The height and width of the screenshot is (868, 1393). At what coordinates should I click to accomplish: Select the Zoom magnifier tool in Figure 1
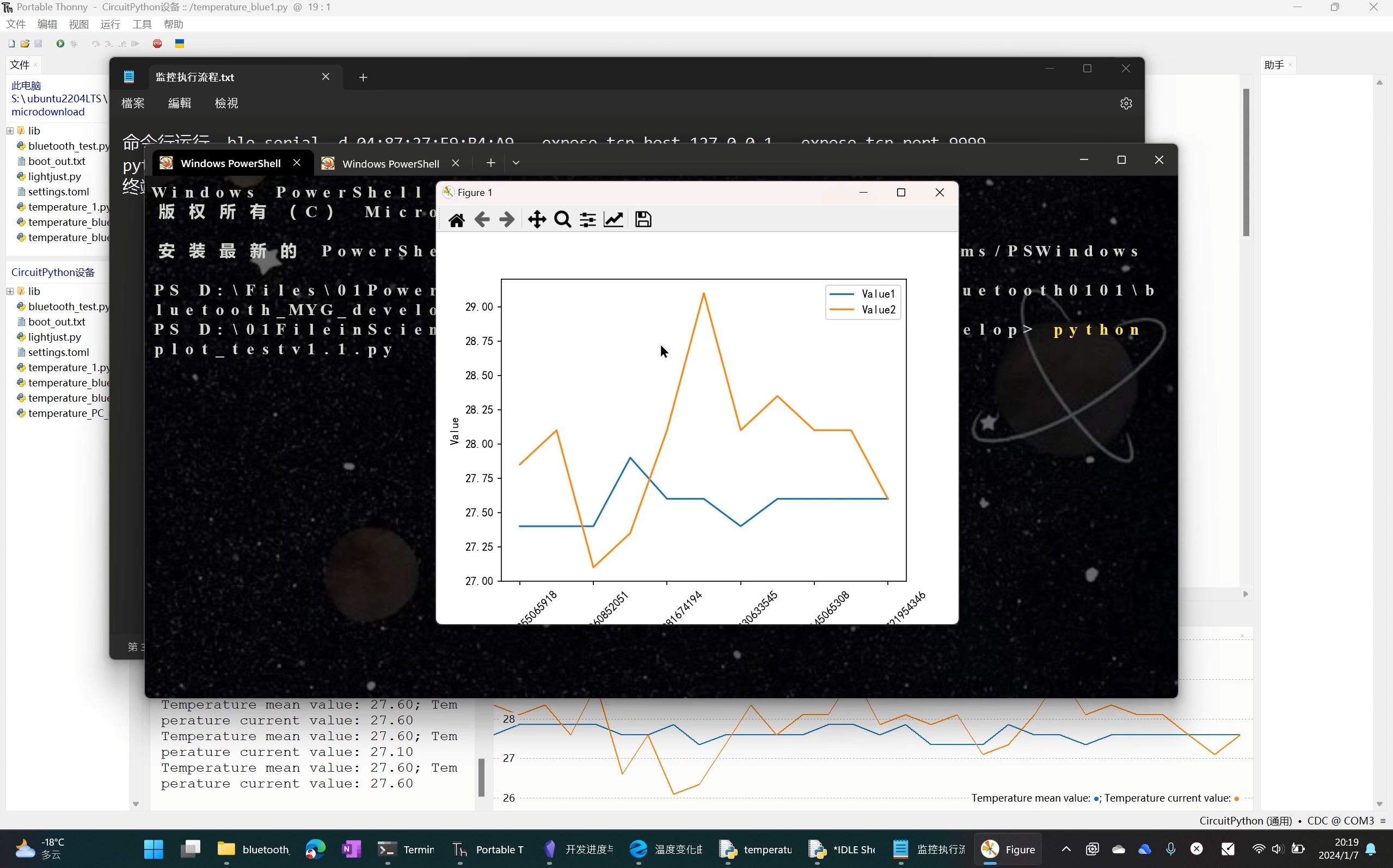563,220
